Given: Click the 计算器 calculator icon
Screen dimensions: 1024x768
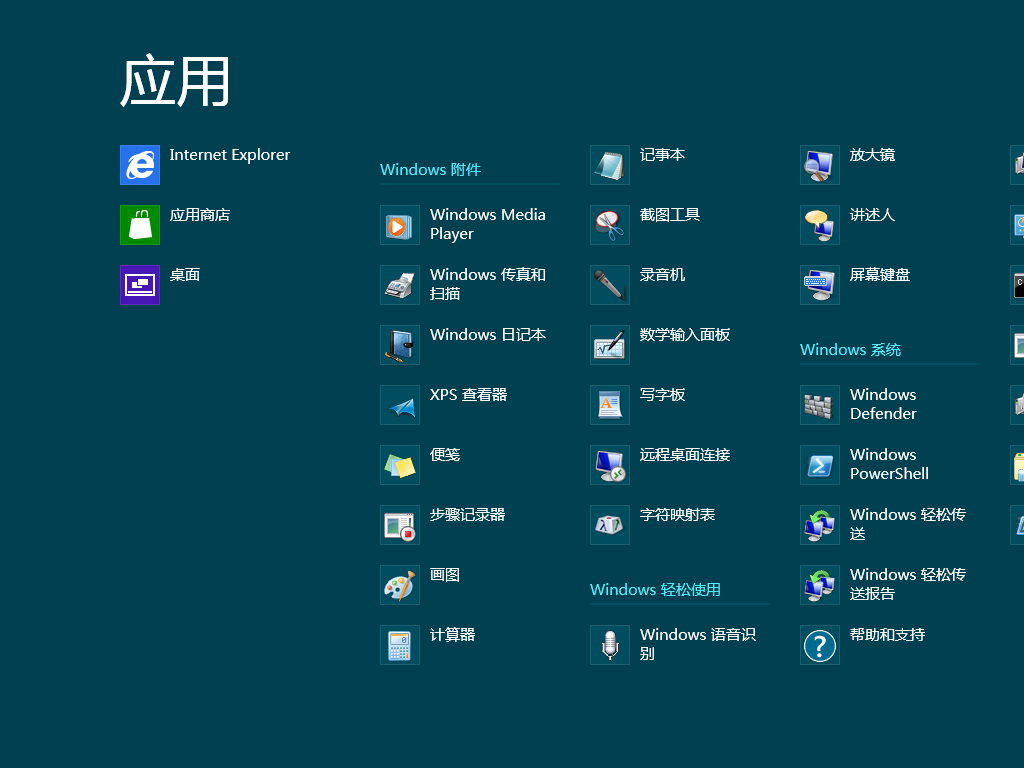Looking at the screenshot, I should tap(400, 645).
